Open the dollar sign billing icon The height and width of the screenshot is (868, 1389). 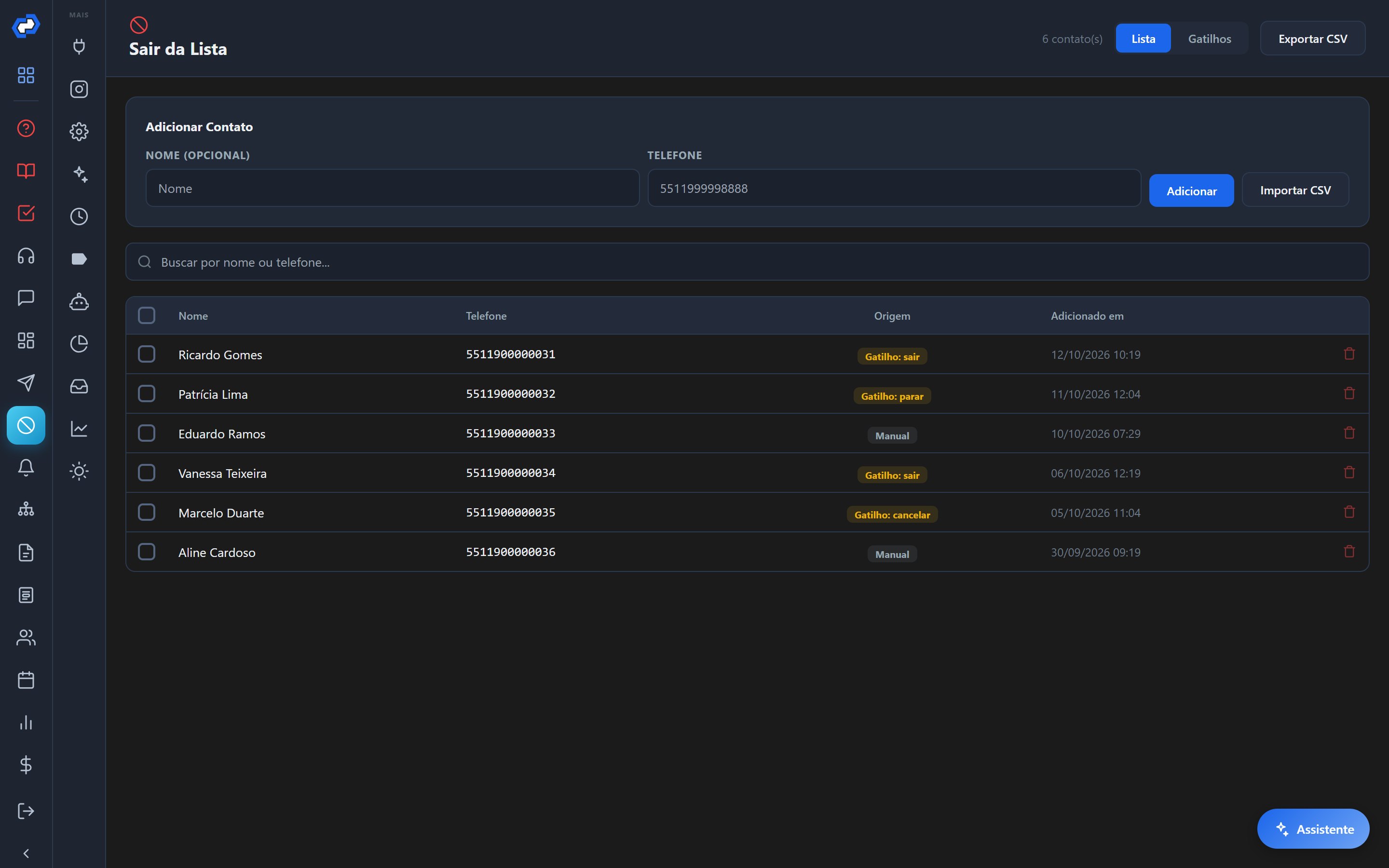(x=26, y=765)
